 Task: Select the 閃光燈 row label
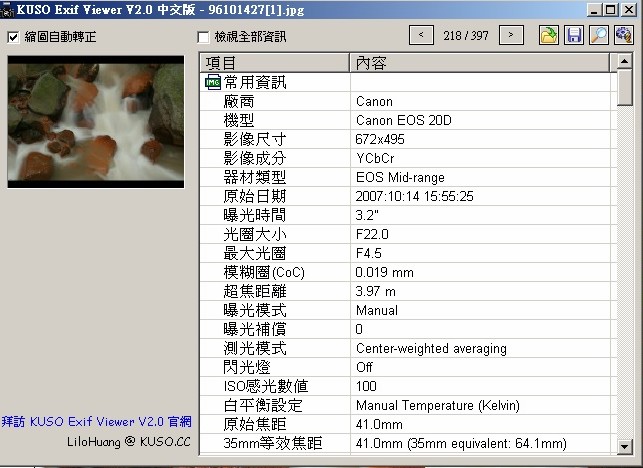point(247,367)
